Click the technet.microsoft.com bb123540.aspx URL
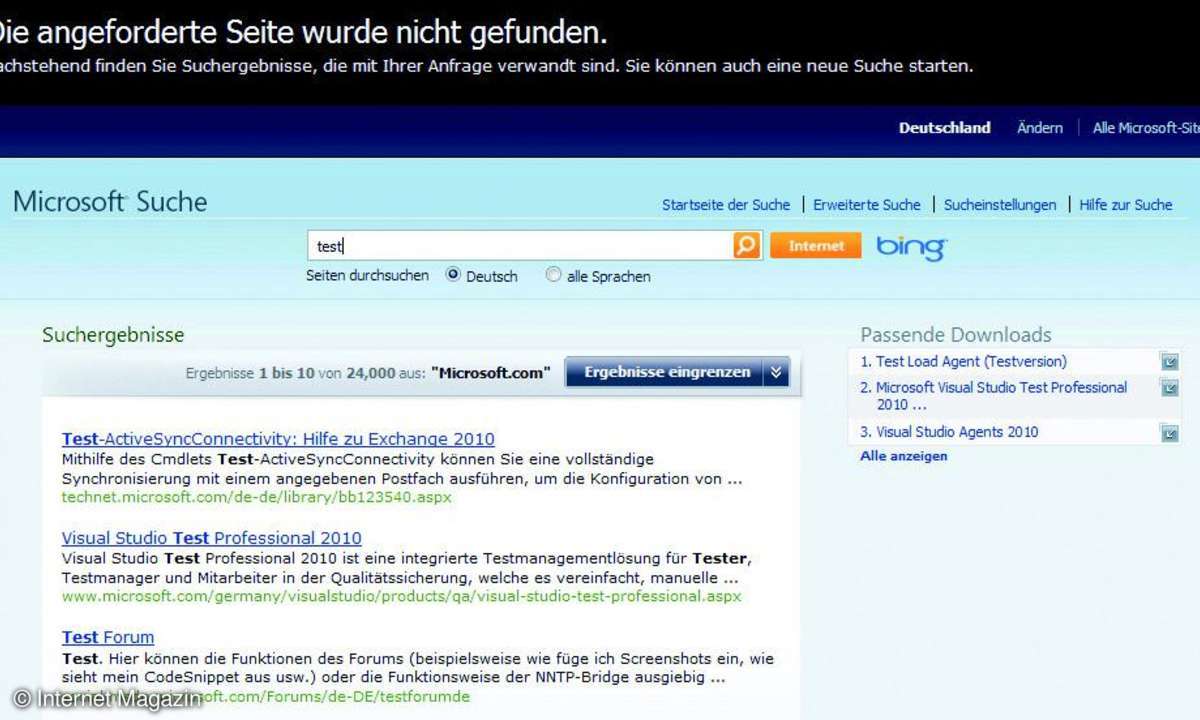Screen dimensions: 1200x720 click(x=257, y=497)
